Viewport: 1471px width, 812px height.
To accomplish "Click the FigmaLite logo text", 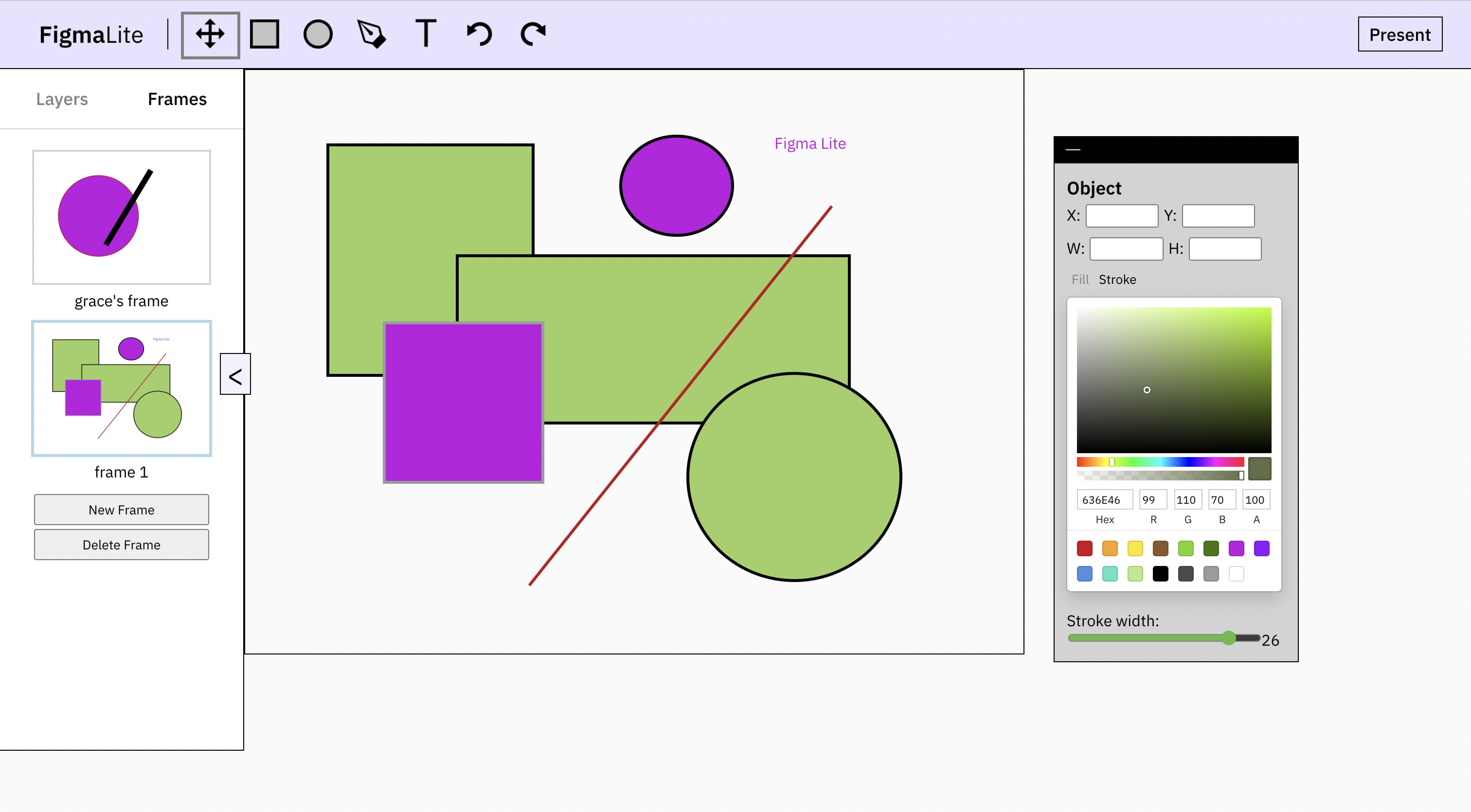I will point(91,35).
